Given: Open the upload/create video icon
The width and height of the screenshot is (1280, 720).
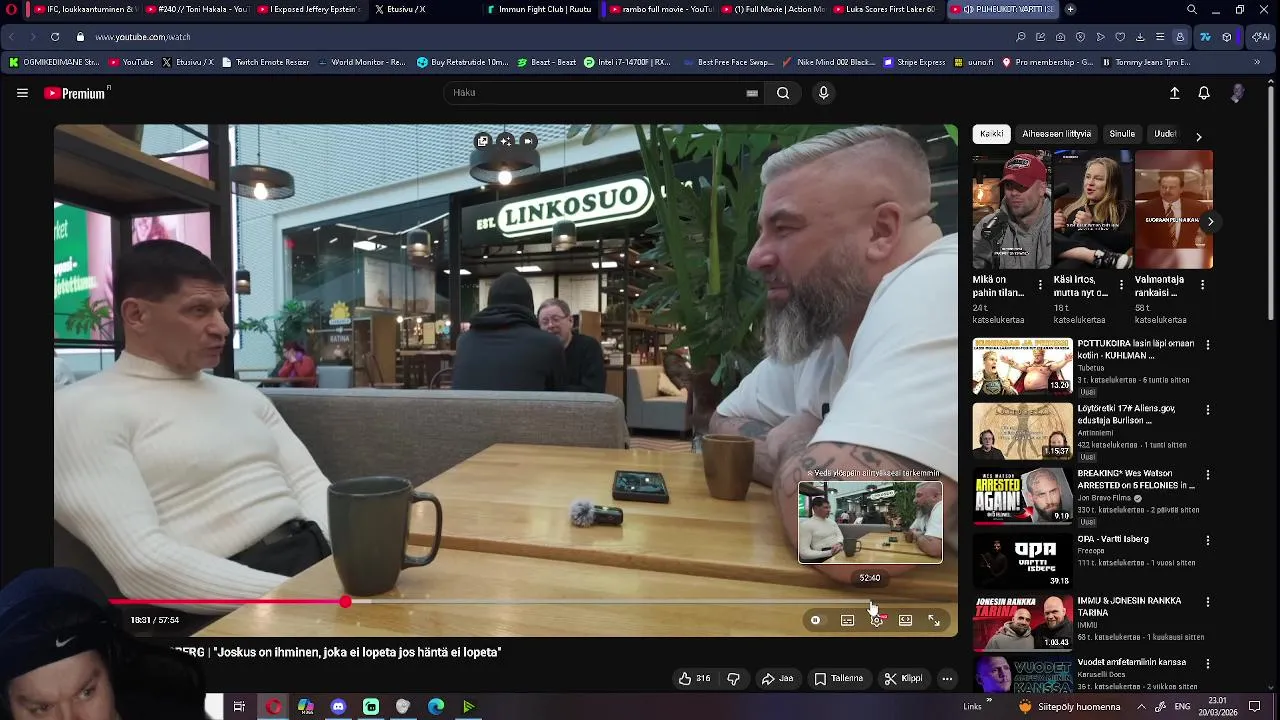Looking at the screenshot, I should [x=1175, y=93].
